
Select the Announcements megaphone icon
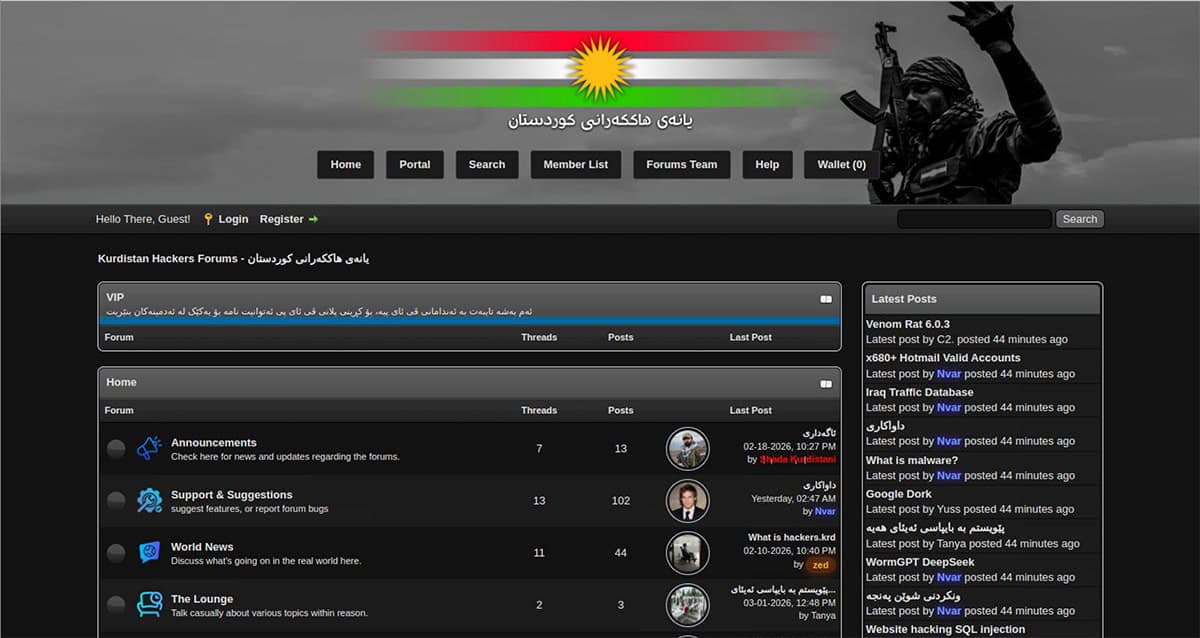pos(148,448)
